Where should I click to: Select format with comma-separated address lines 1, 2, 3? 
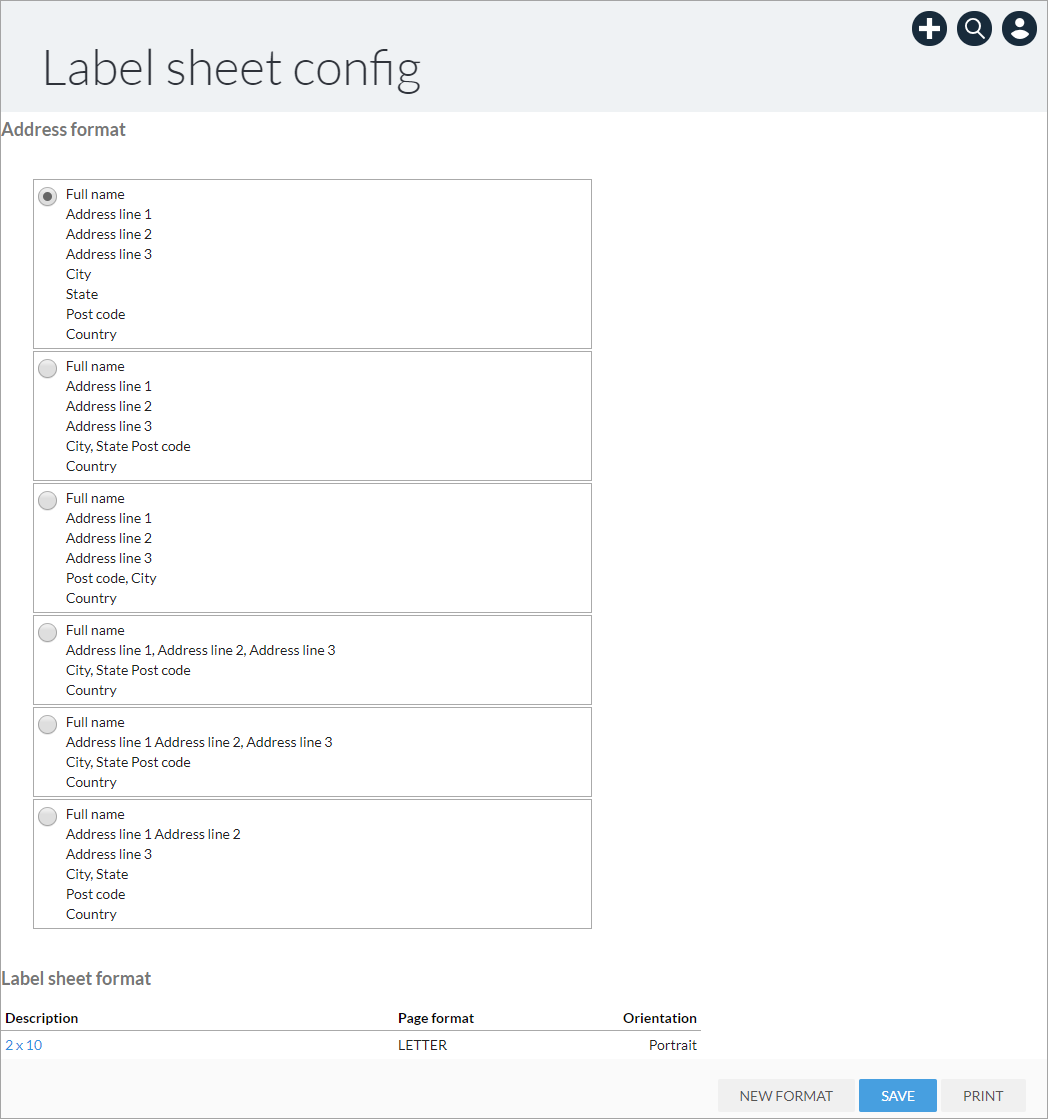48,632
